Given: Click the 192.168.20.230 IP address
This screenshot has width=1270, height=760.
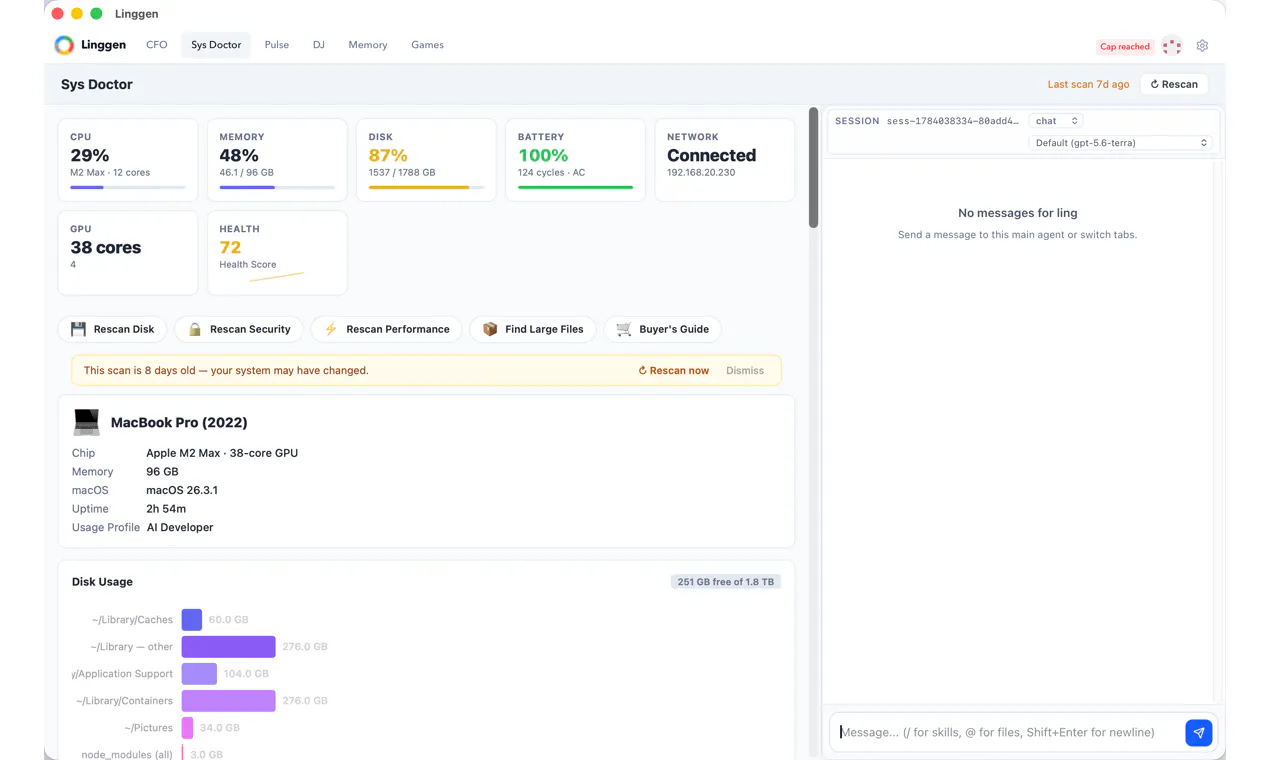Looking at the screenshot, I should coord(701,172).
